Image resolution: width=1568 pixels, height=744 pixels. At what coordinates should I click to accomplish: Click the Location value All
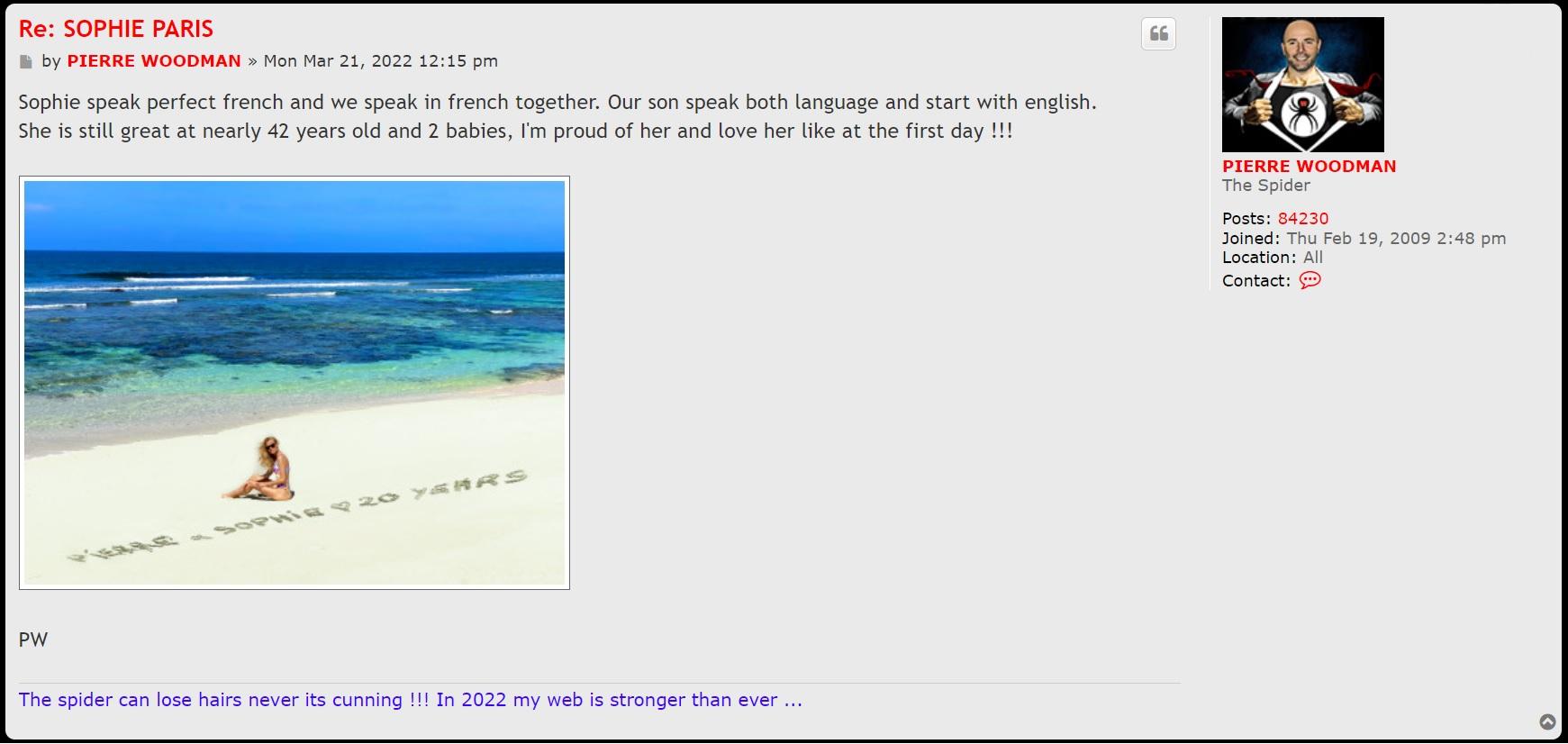1312,258
